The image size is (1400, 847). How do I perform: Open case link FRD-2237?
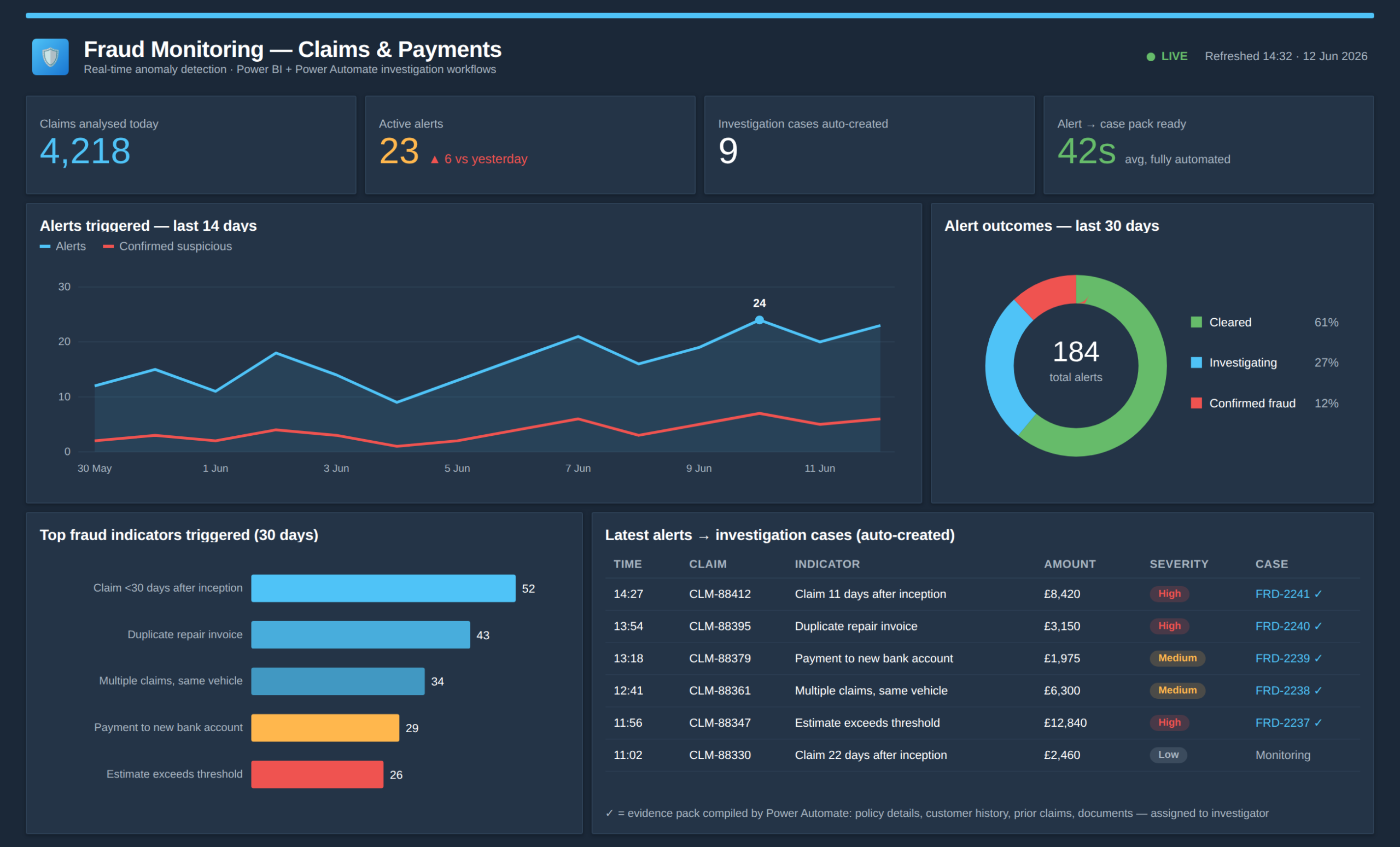pos(1288,722)
